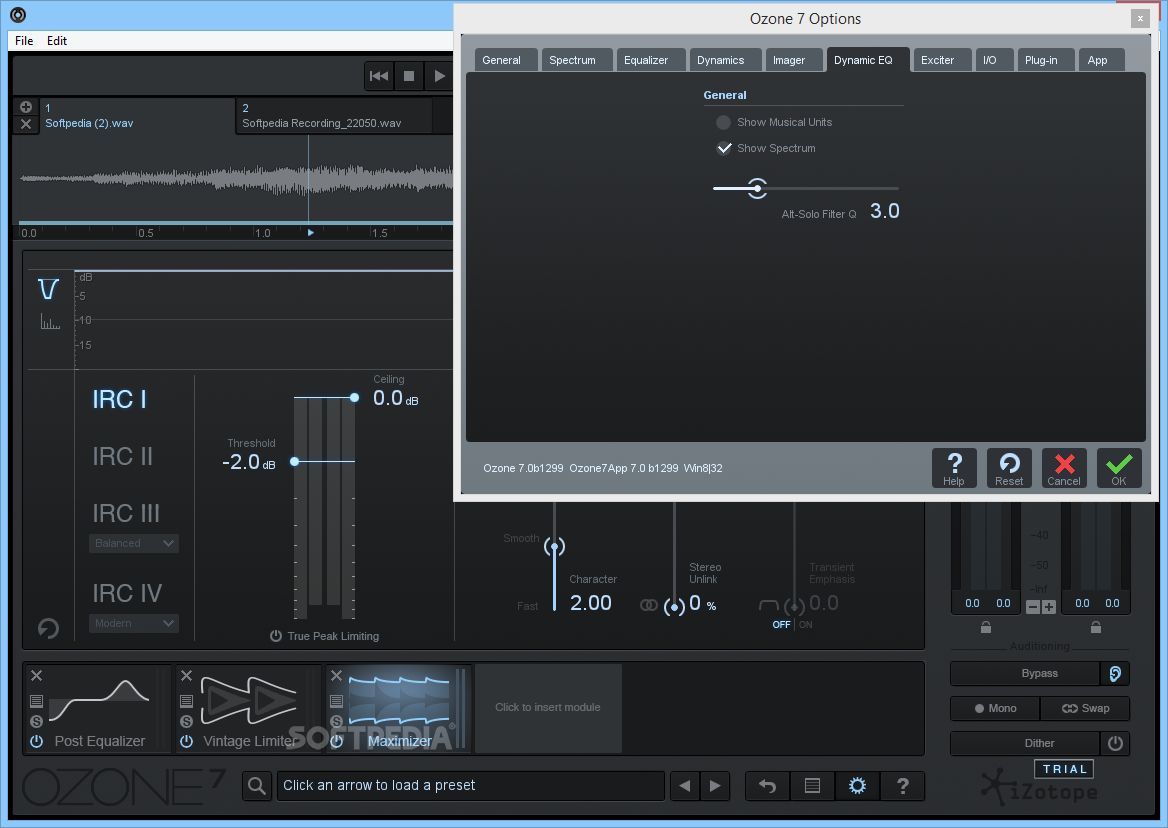Open the preset manager list icon

coord(812,786)
